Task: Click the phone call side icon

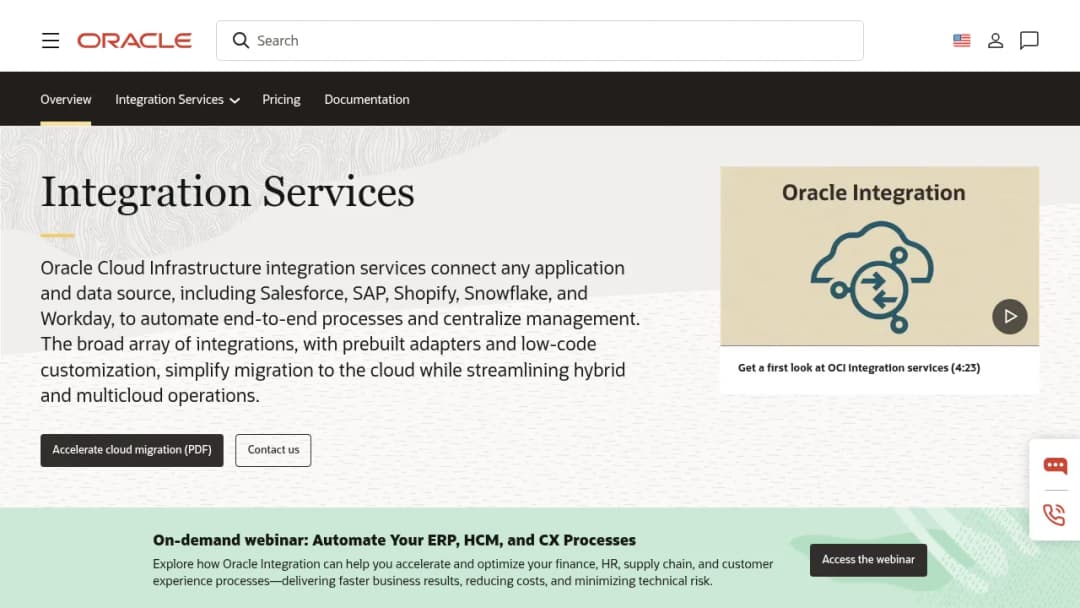Action: 1054,515
